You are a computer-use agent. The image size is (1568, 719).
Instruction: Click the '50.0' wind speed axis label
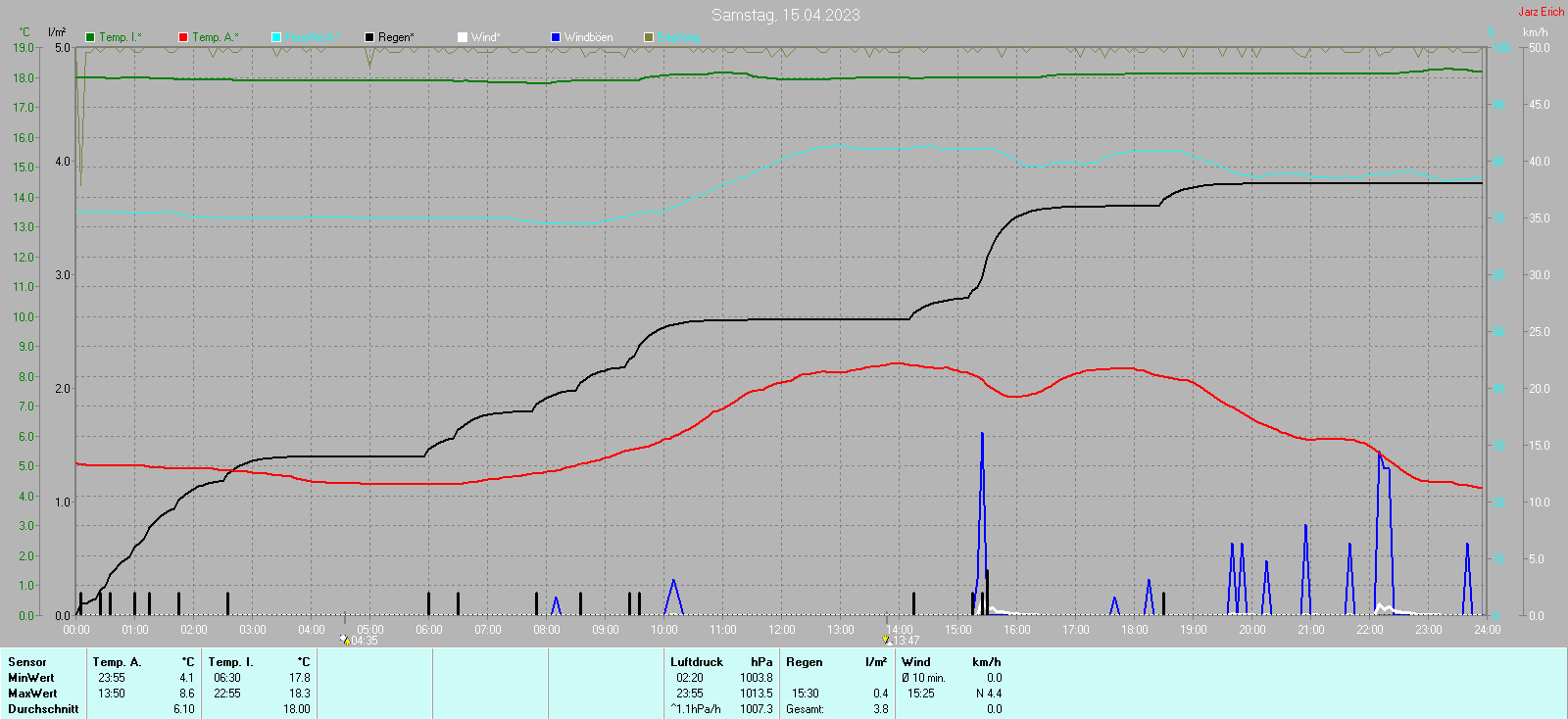[1540, 47]
